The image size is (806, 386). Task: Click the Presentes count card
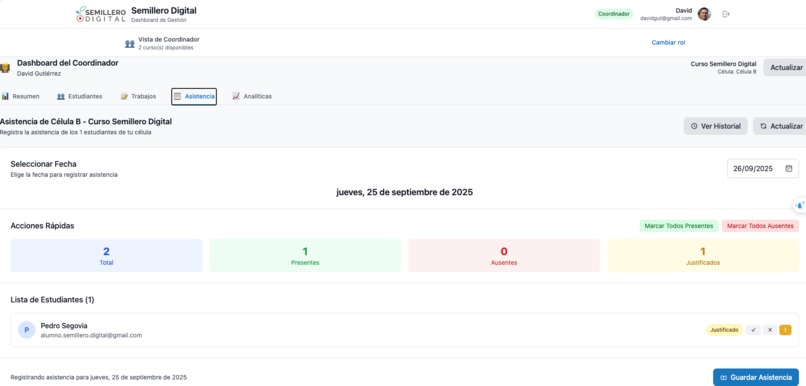(305, 255)
